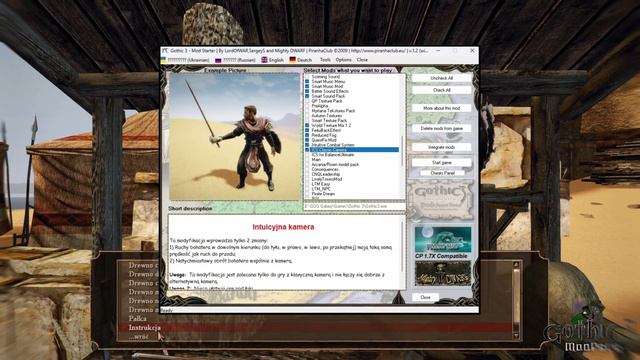This screenshot has height=360, width=640.
Task: Select '...wróć' in the background game menu
Action: (138, 336)
